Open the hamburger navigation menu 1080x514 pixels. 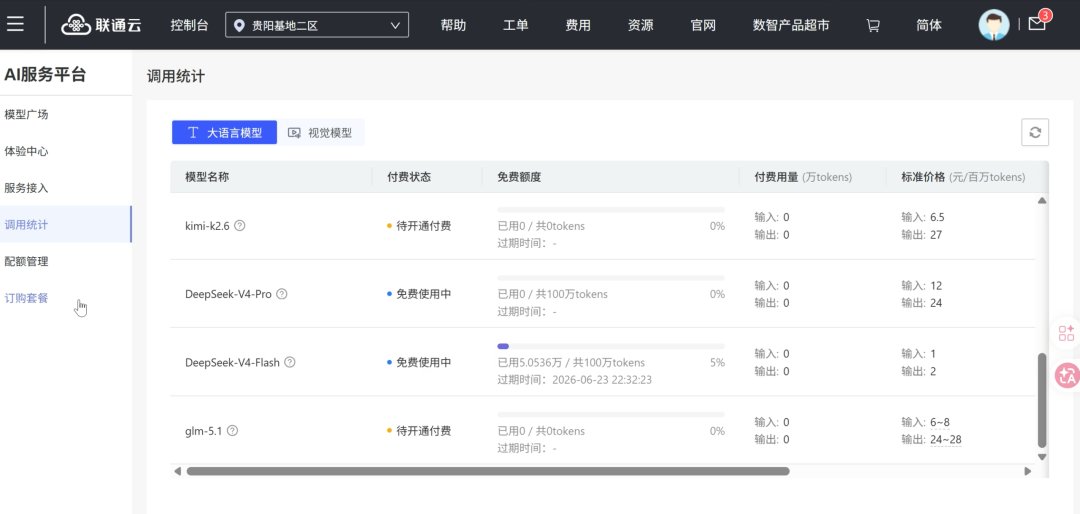15,25
